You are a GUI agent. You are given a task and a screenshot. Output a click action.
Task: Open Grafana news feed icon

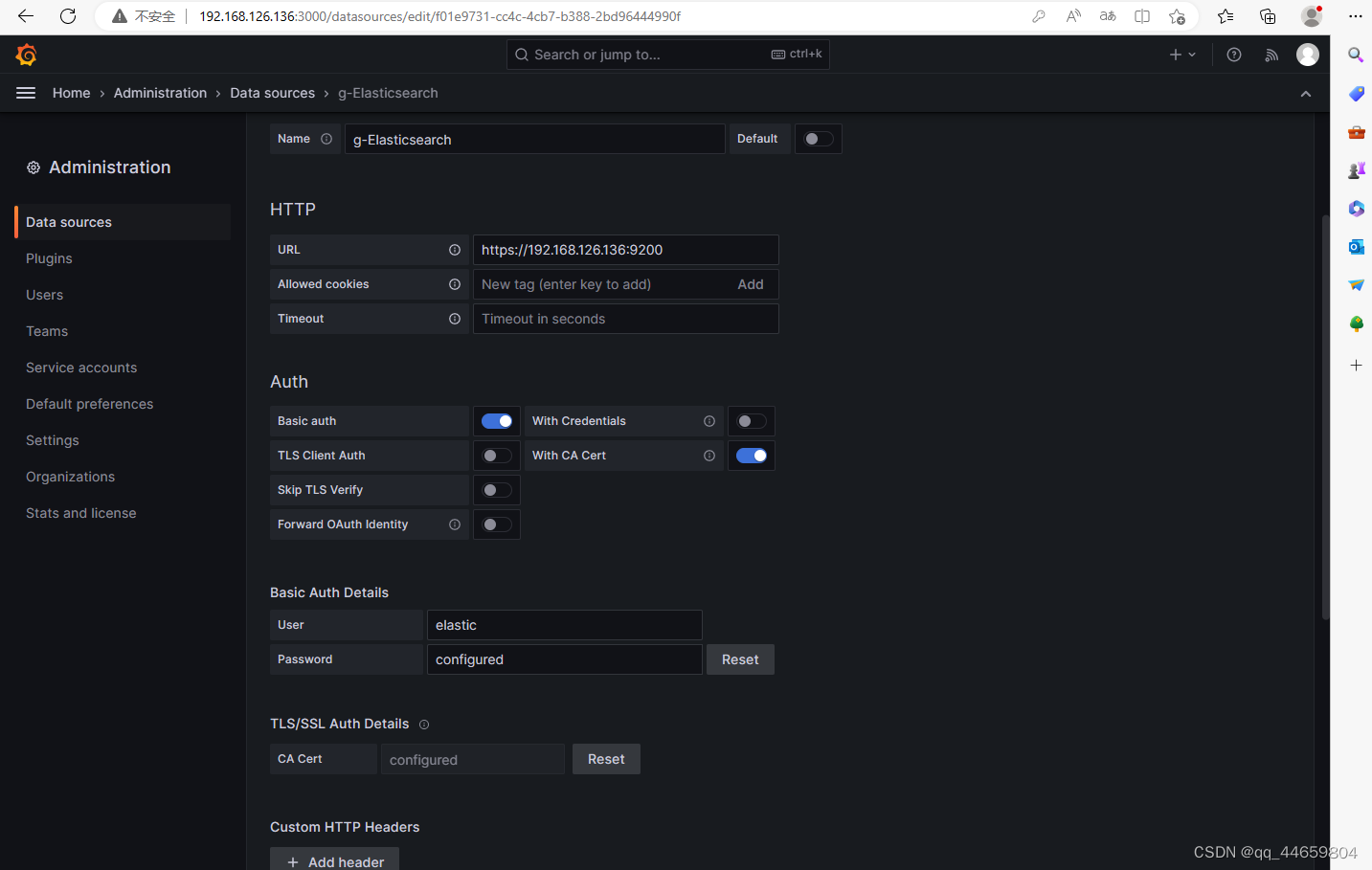[1271, 55]
